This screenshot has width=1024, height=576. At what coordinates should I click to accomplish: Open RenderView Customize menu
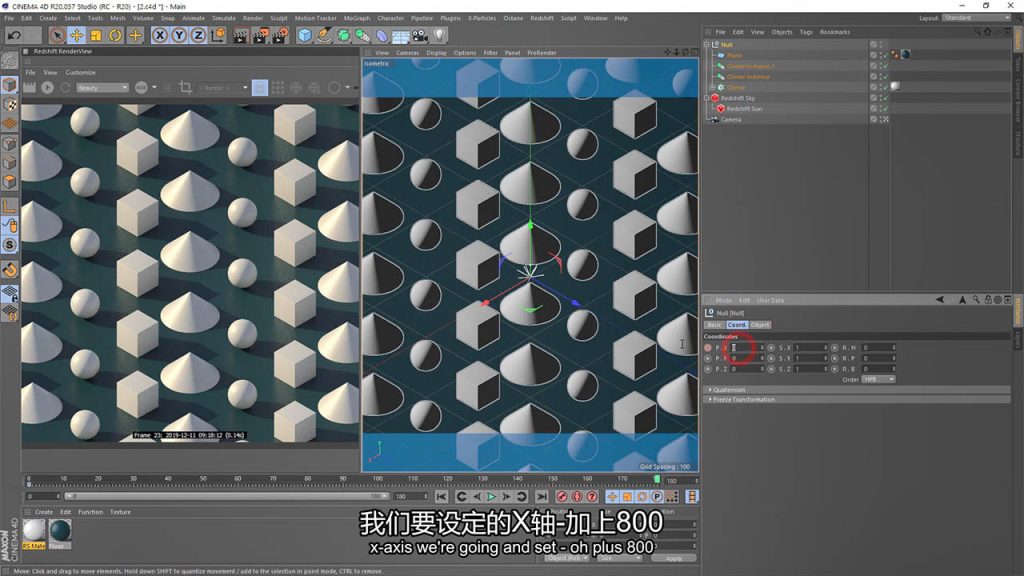pos(80,72)
